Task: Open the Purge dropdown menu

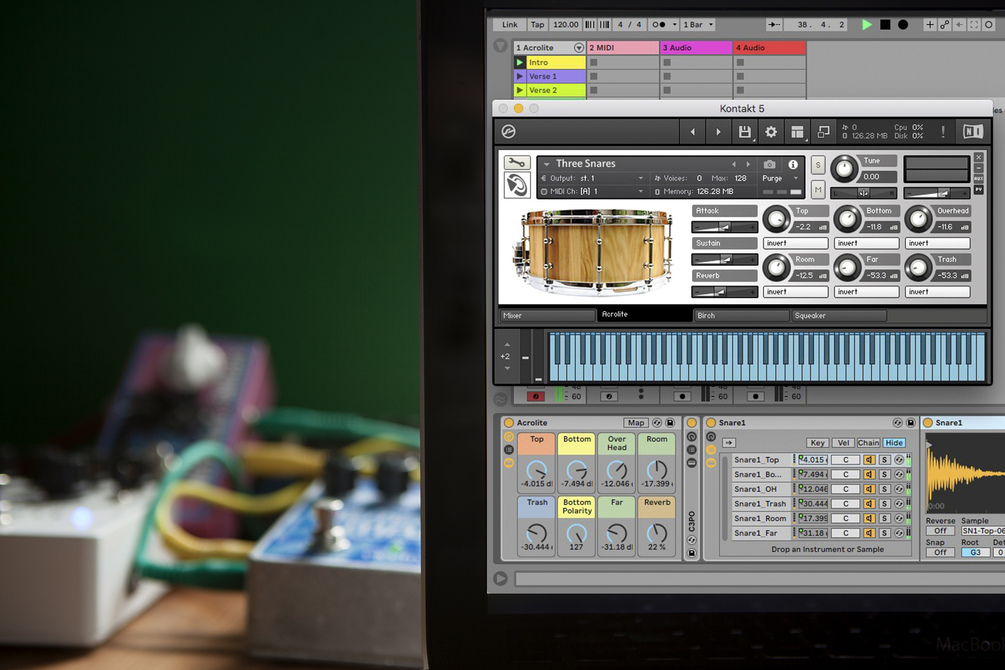Action: (781, 178)
